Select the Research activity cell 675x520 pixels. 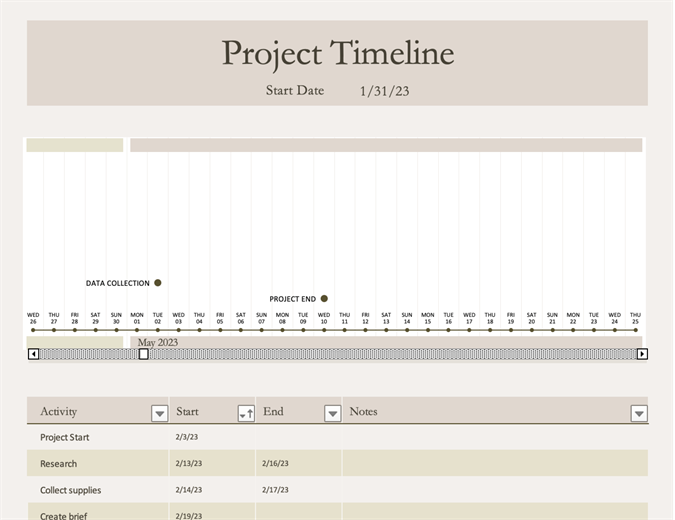coord(58,464)
